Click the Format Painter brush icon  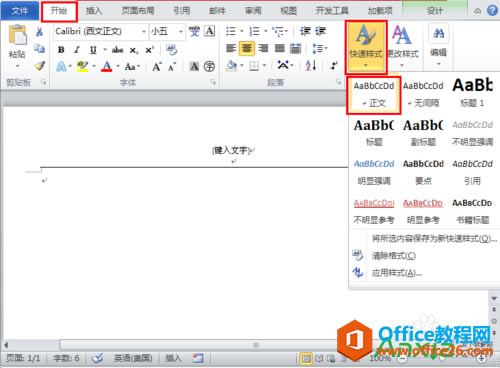(x=40, y=66)
